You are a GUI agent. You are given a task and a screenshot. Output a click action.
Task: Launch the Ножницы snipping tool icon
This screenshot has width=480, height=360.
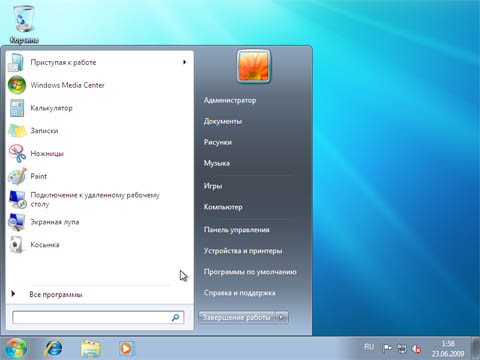17,153
